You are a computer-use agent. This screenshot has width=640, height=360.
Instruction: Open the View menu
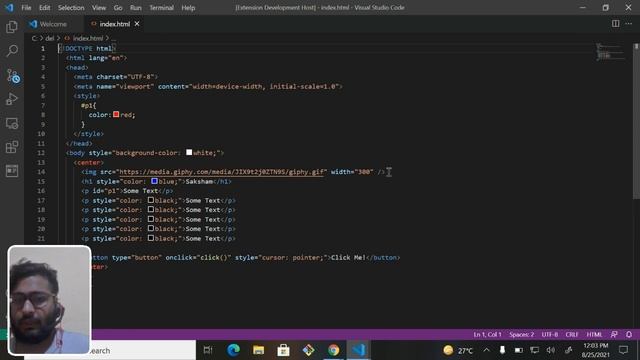tap(99, 8)
